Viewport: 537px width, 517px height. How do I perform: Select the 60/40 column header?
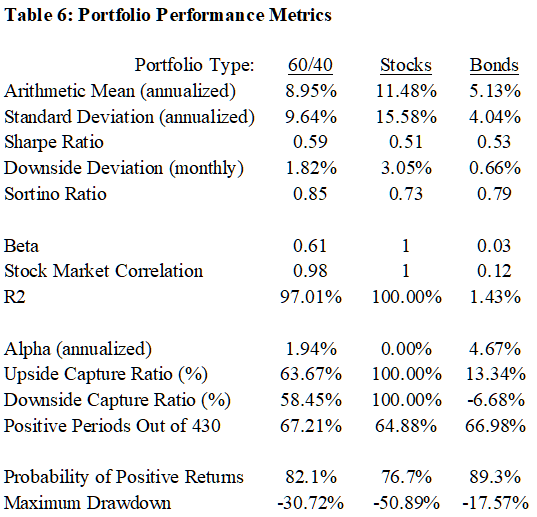pos(310,65)
